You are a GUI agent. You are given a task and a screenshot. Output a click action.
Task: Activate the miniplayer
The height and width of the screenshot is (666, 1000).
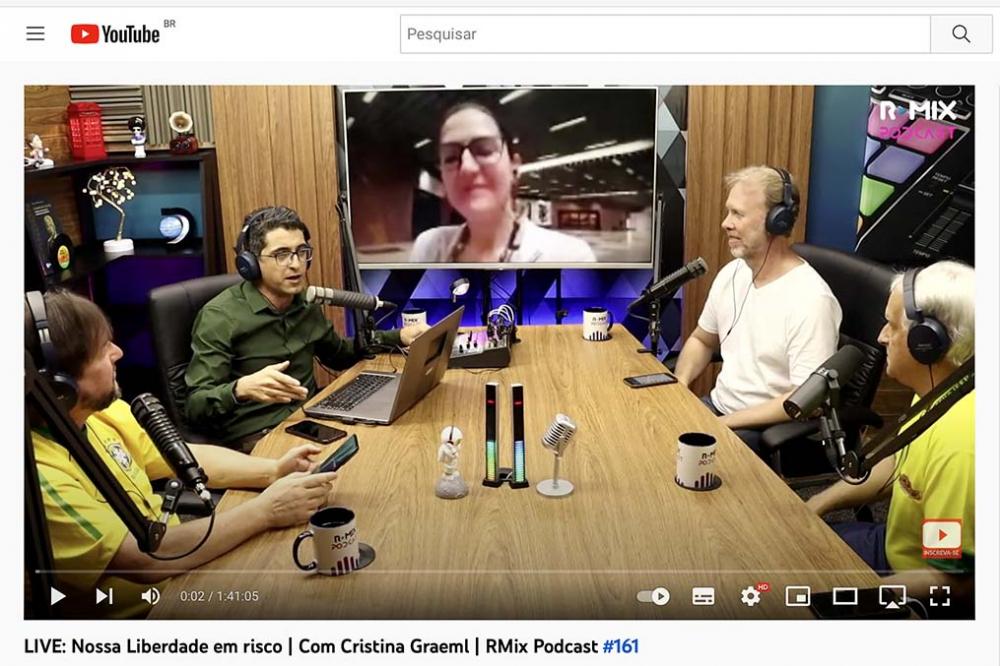tap(797, 596)
